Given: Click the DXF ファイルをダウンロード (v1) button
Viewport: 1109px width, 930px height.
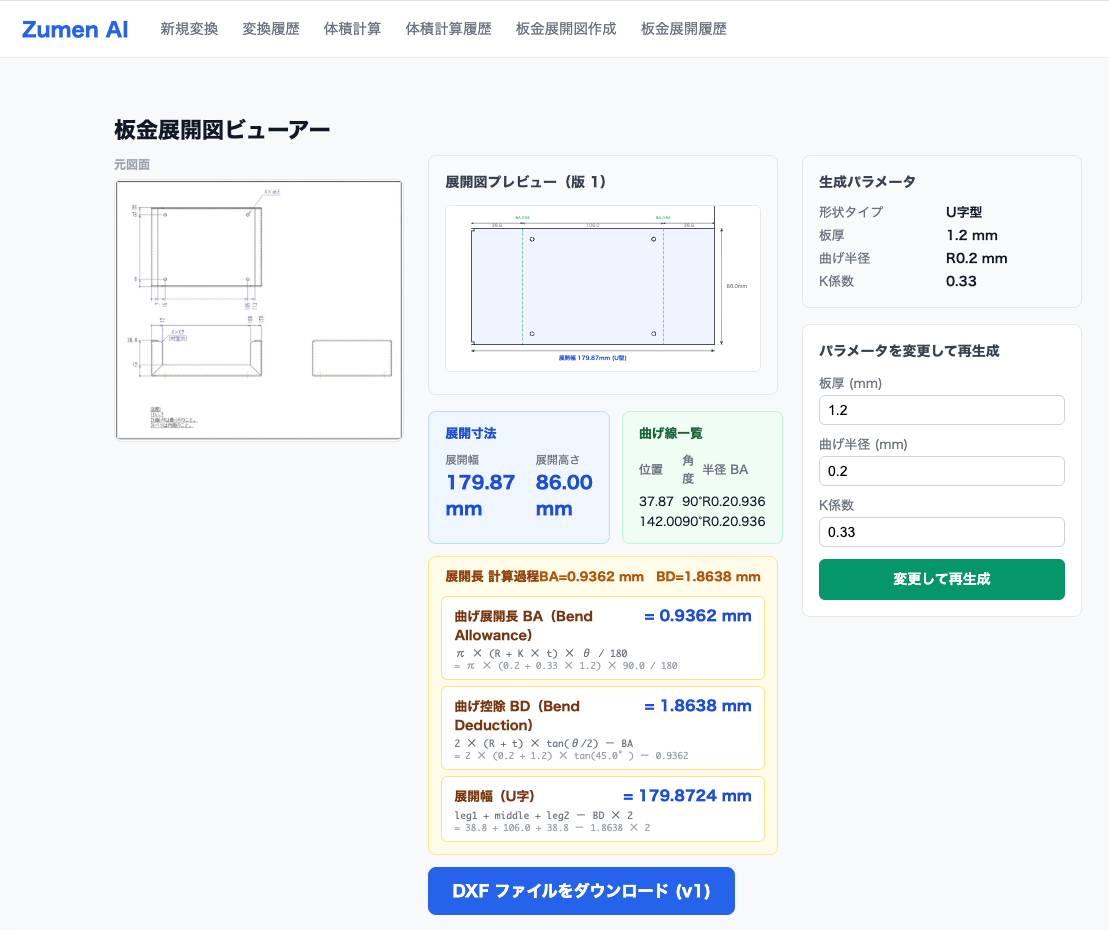Looking at the screenshot, I should (581, 891).
